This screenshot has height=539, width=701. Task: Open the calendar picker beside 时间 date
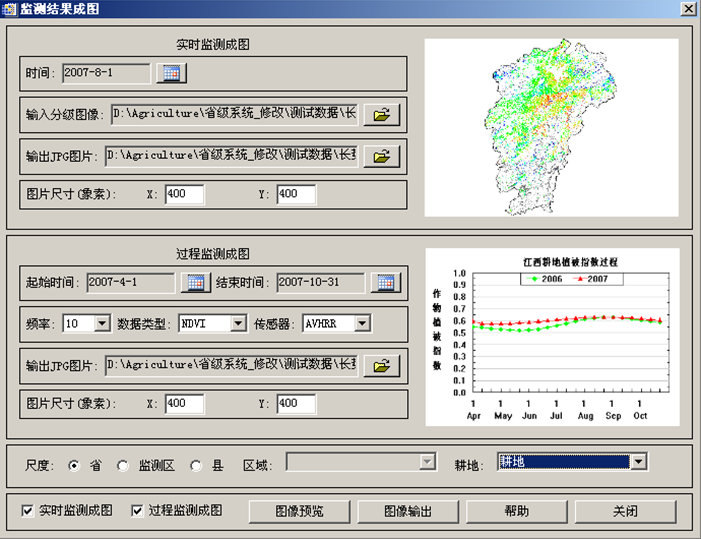pos(171,73)
